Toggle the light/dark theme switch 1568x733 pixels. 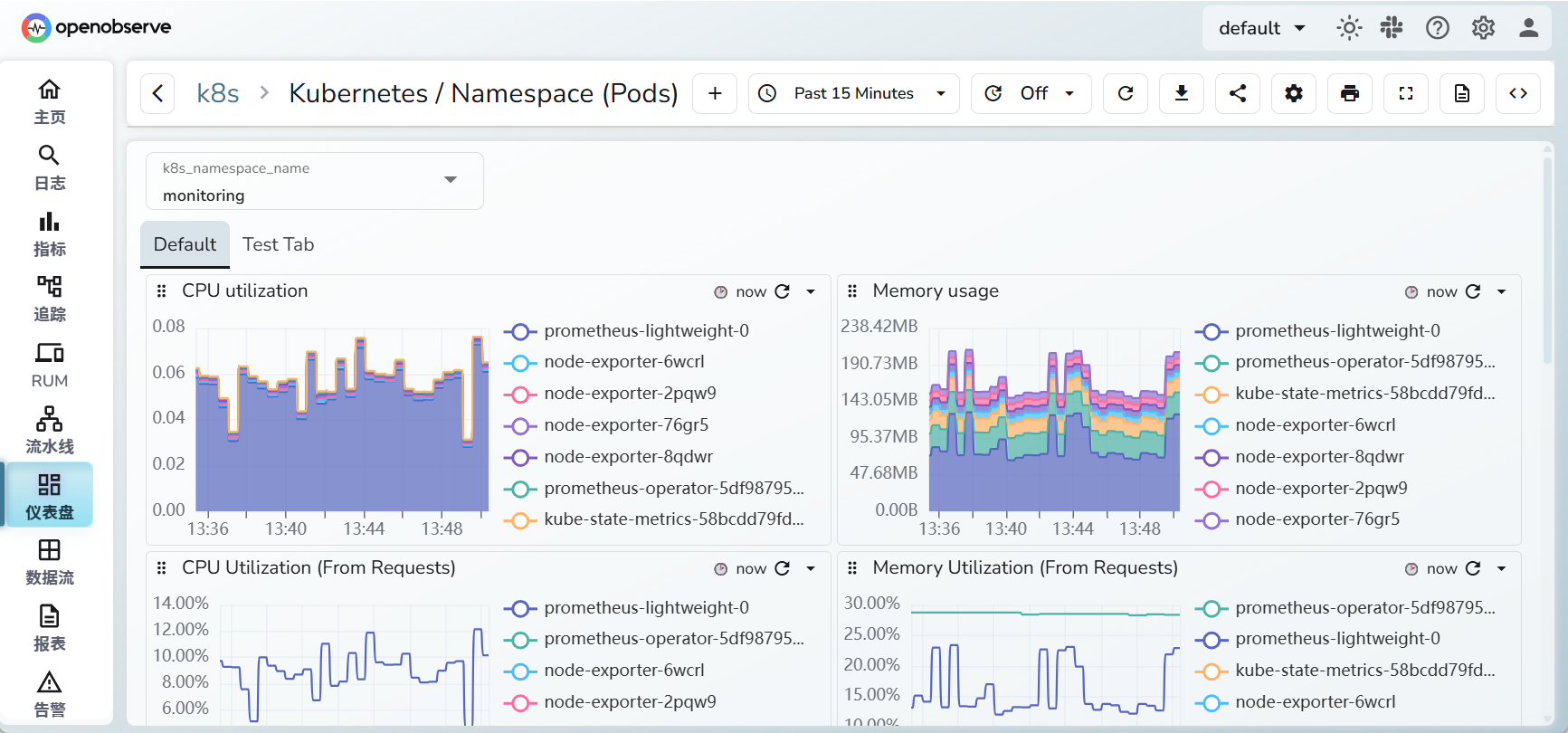coord(1348,28)
